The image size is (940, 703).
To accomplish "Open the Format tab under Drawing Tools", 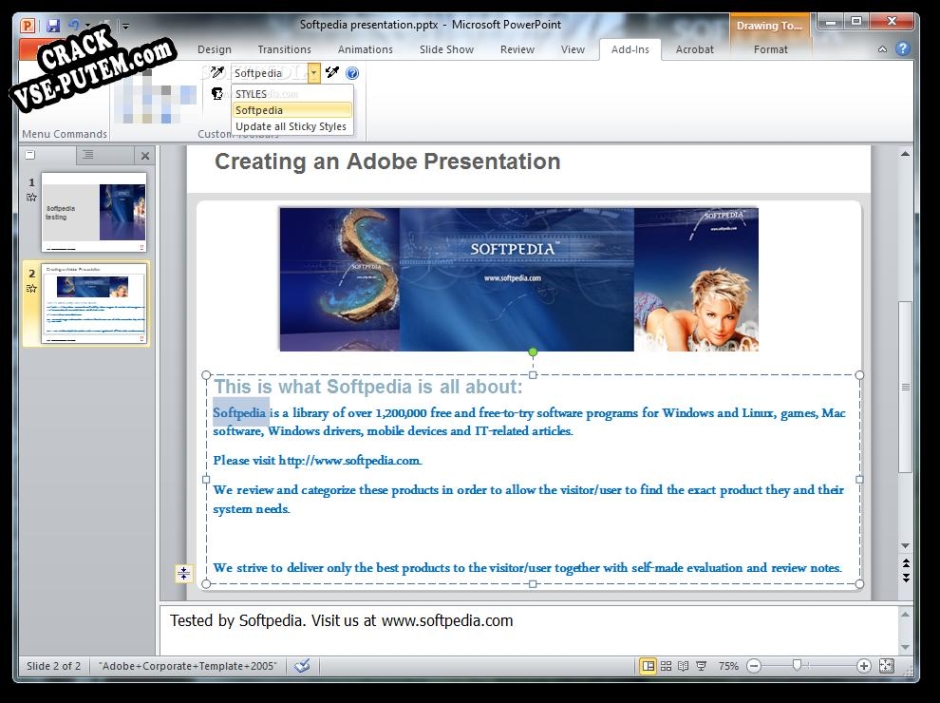I will (x=770, y=50).
